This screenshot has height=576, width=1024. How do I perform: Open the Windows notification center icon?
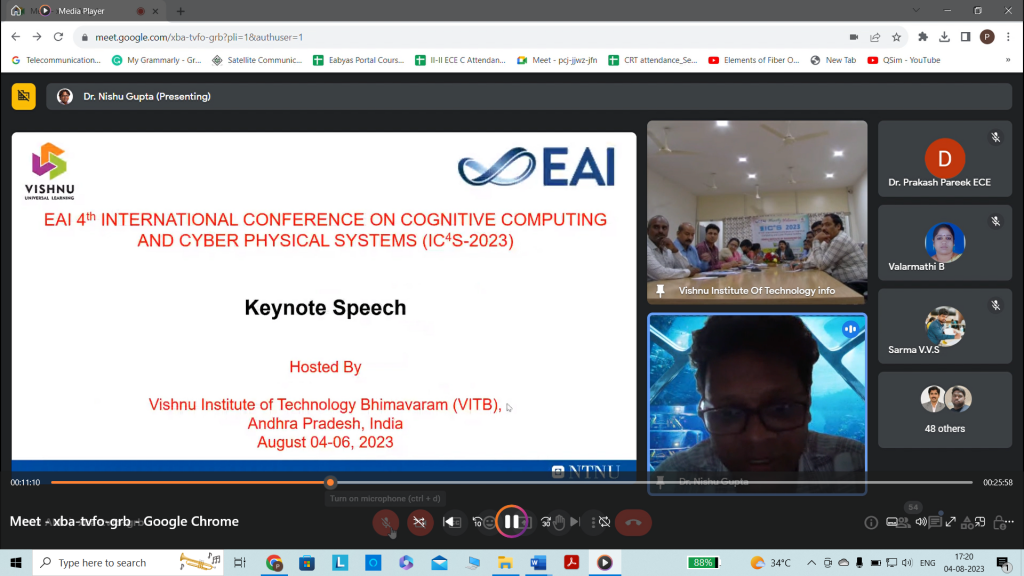pos(1003,562)
